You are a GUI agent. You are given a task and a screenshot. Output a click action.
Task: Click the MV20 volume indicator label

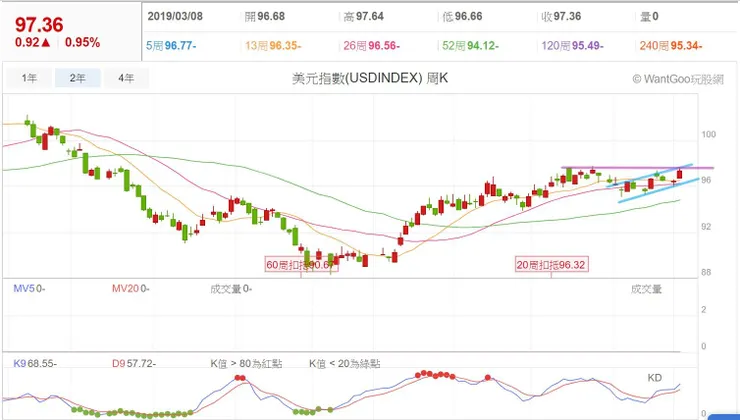click(131, 288)
